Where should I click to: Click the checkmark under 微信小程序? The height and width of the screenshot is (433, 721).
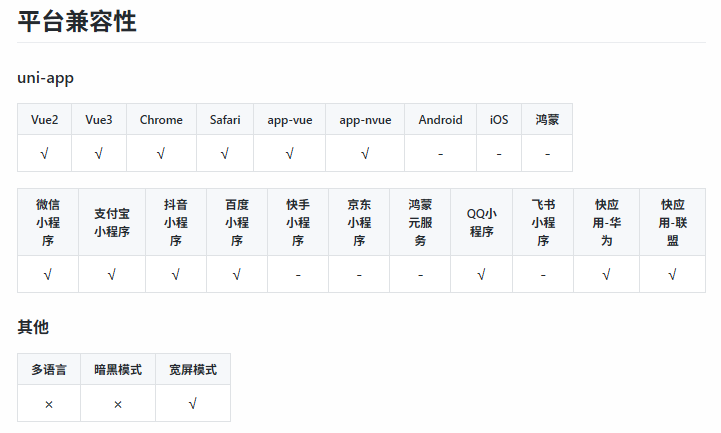click(x=48, y=275)
